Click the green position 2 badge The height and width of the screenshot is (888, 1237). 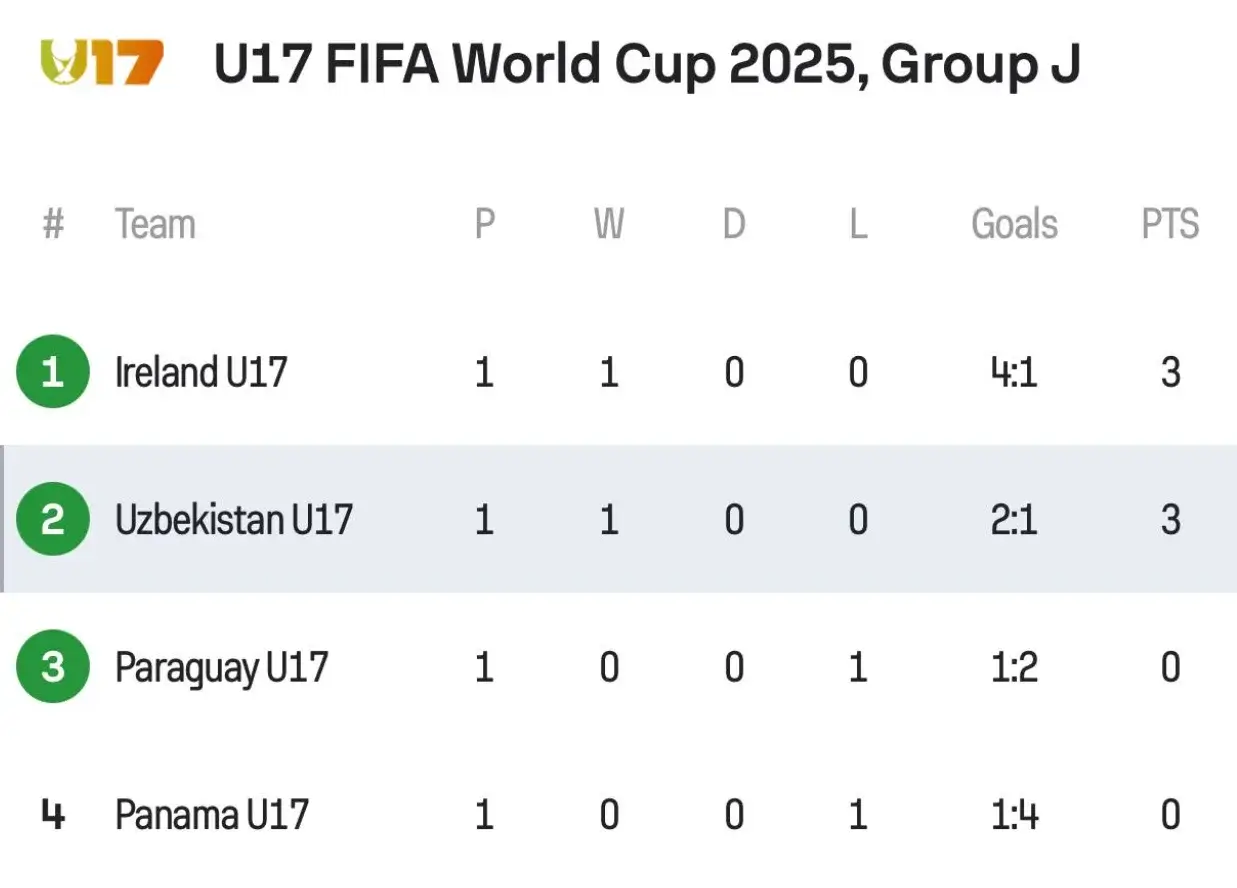tap(53, 519)
